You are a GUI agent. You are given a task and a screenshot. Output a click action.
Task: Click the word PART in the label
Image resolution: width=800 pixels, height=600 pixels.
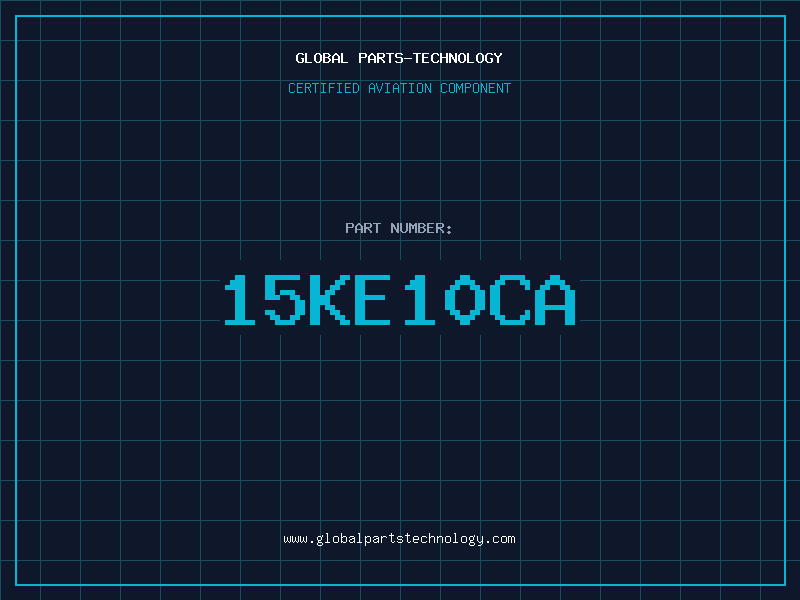pyautogui.click(x=363, y=228)
